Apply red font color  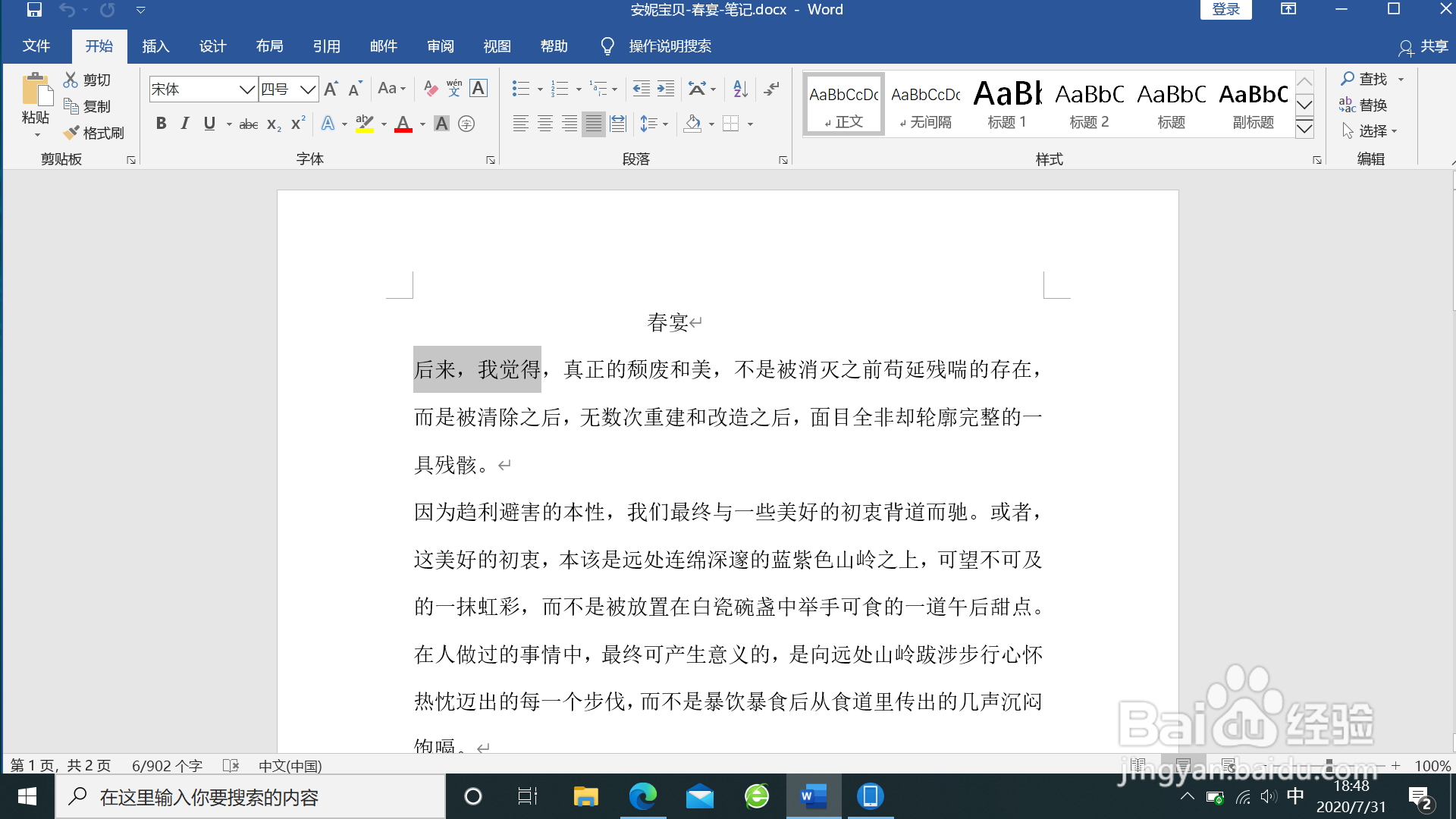(x=403, y=124)
